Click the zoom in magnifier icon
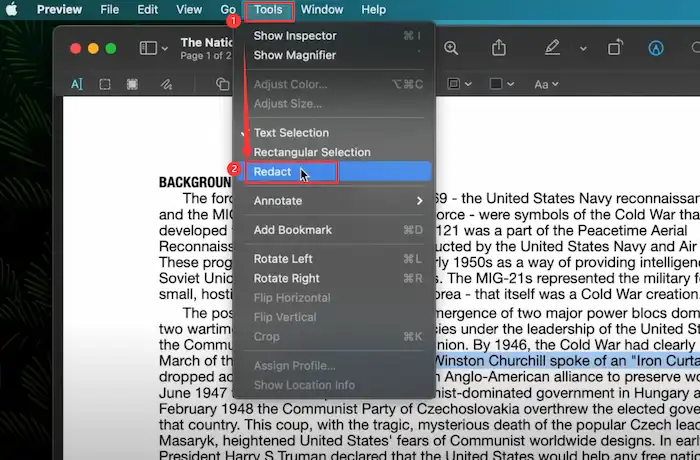Screen dimensions: 700x460 pos(451,48)
